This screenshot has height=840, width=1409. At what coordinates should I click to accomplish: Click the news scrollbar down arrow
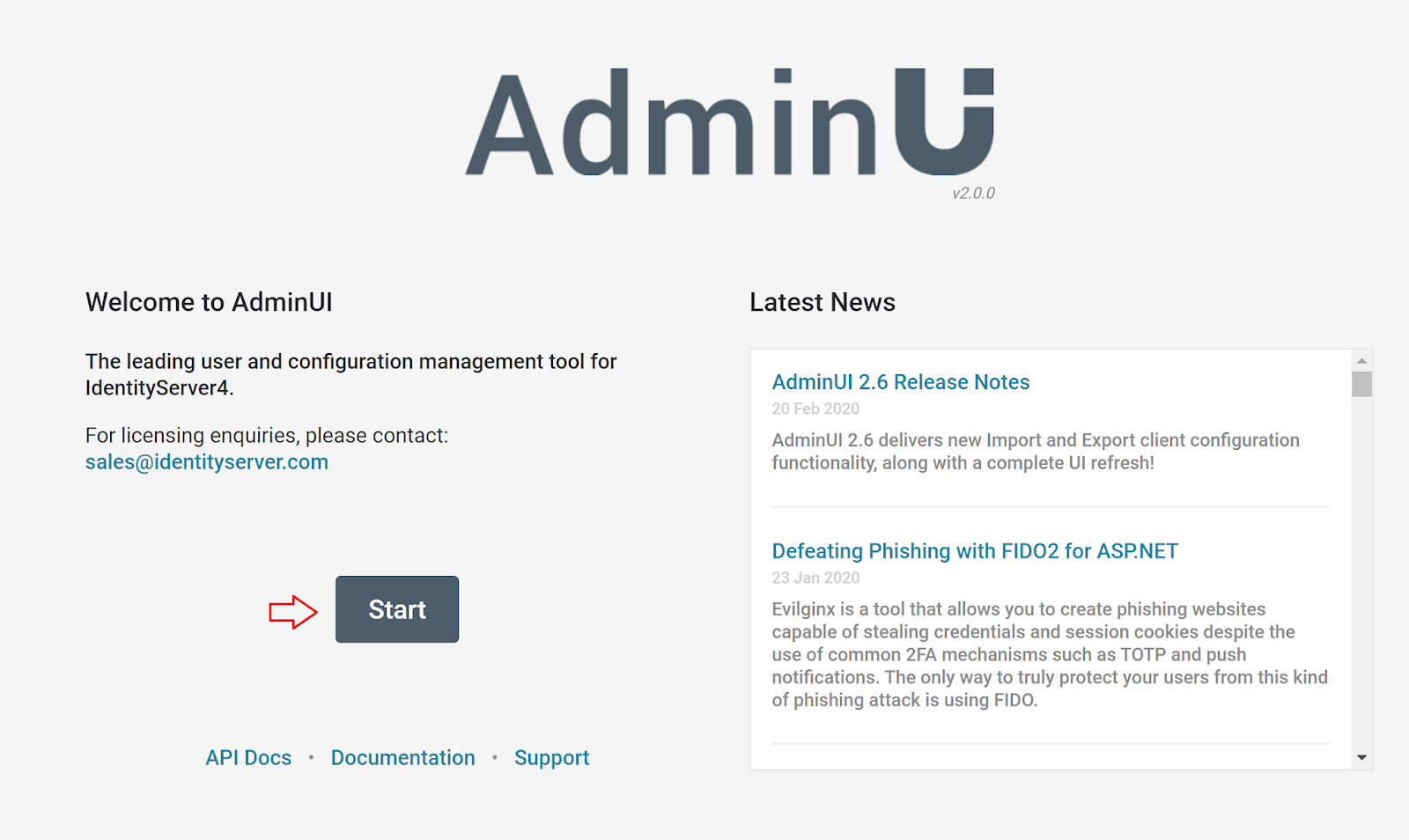[1361, 757]
